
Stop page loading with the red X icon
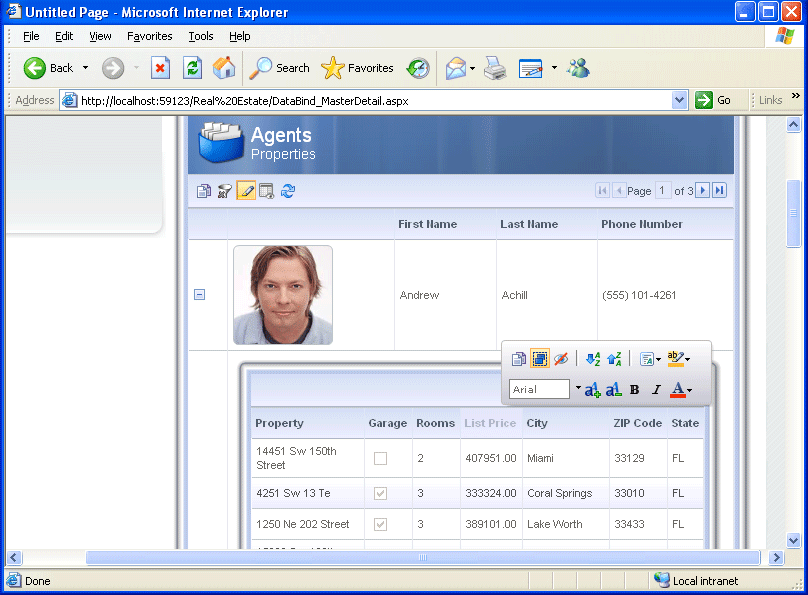point(160,68)
